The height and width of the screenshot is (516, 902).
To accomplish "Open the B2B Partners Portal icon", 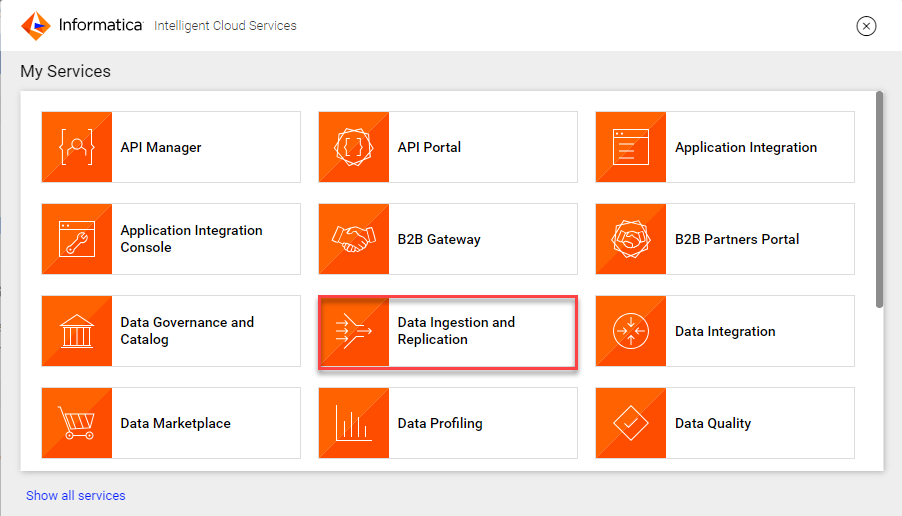I will 631,239.
